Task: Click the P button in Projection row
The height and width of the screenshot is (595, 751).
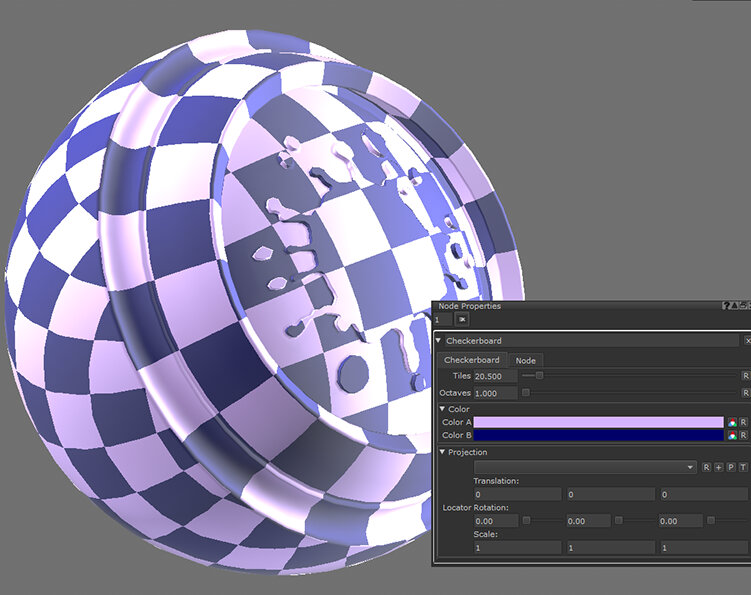Action: point(731,467)
